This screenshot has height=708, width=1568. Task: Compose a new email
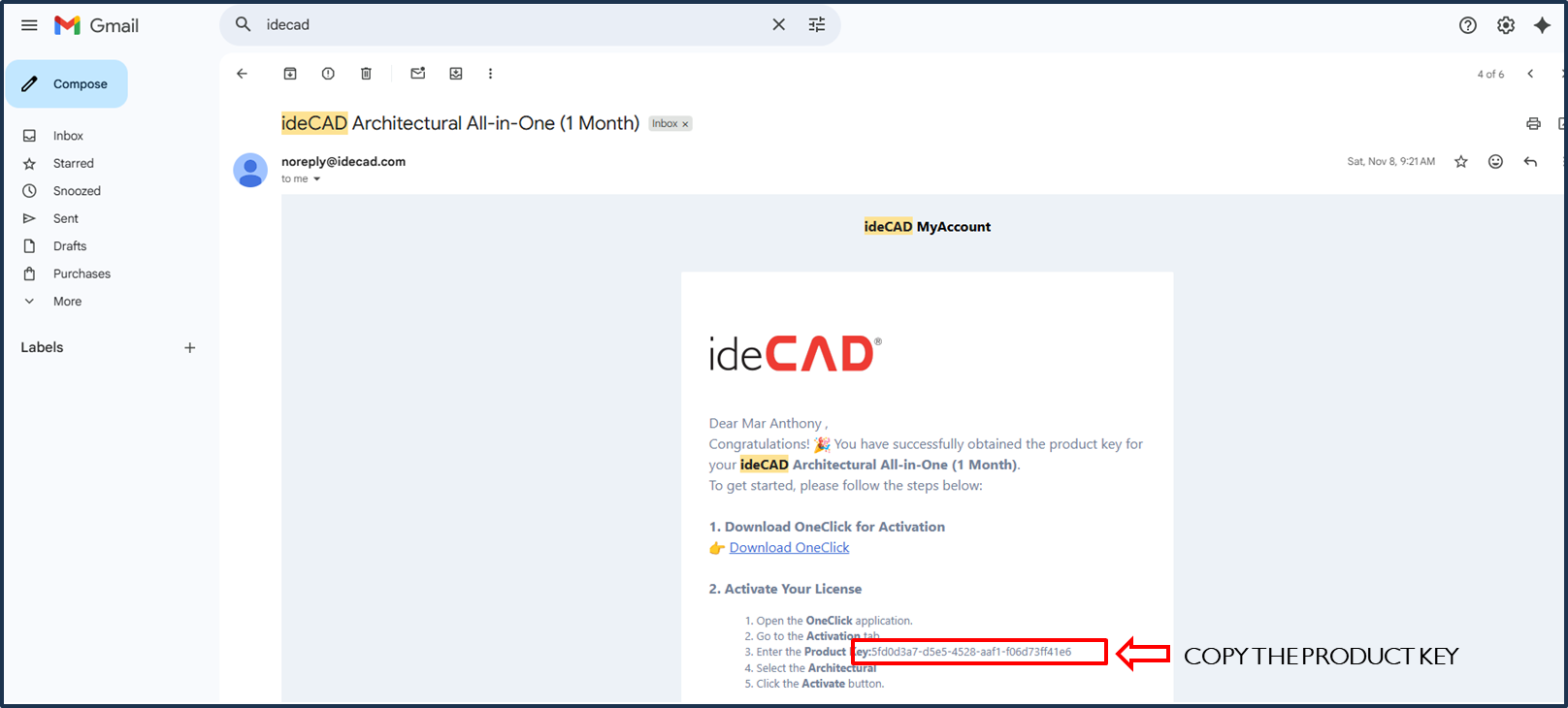[x=67, y=84]
